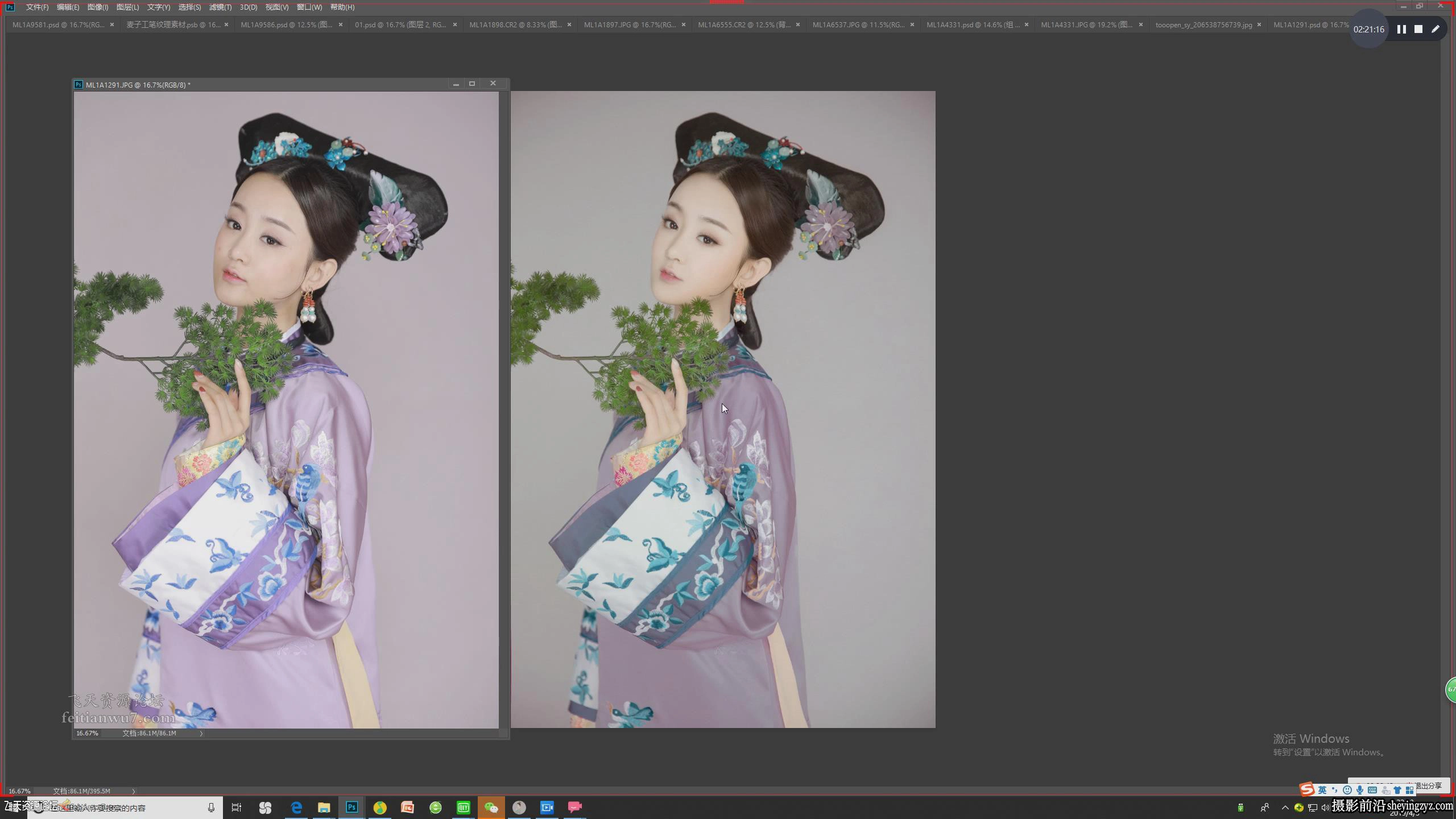Stop the screen recording
The height and width of the screenshot is (819, 1456).
(1418, 29)
